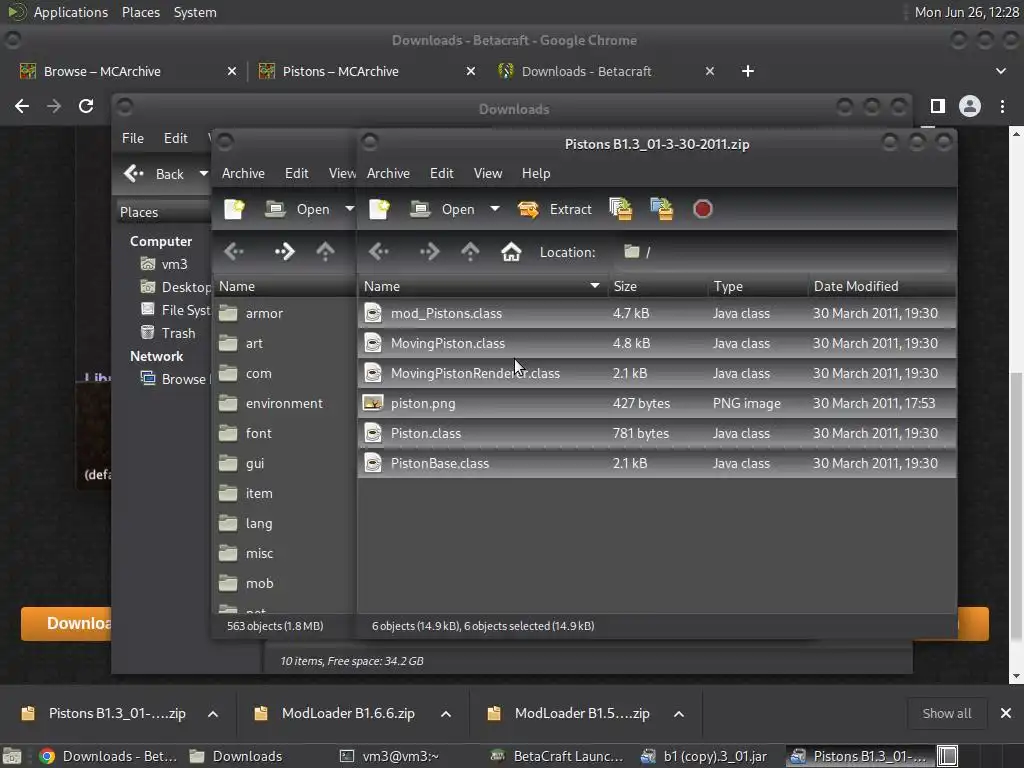Click Add folder to archive icon
1024x768 pixels.
point(662,209)
